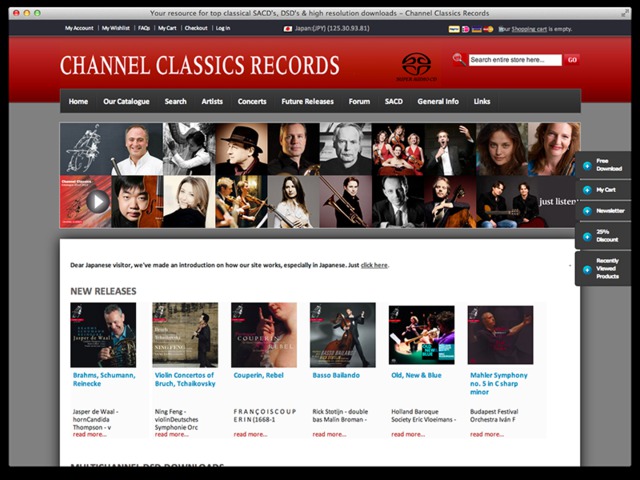640x480 pixels.
Task: Open the My Wishlist link
Action: (x=116, y=28)
